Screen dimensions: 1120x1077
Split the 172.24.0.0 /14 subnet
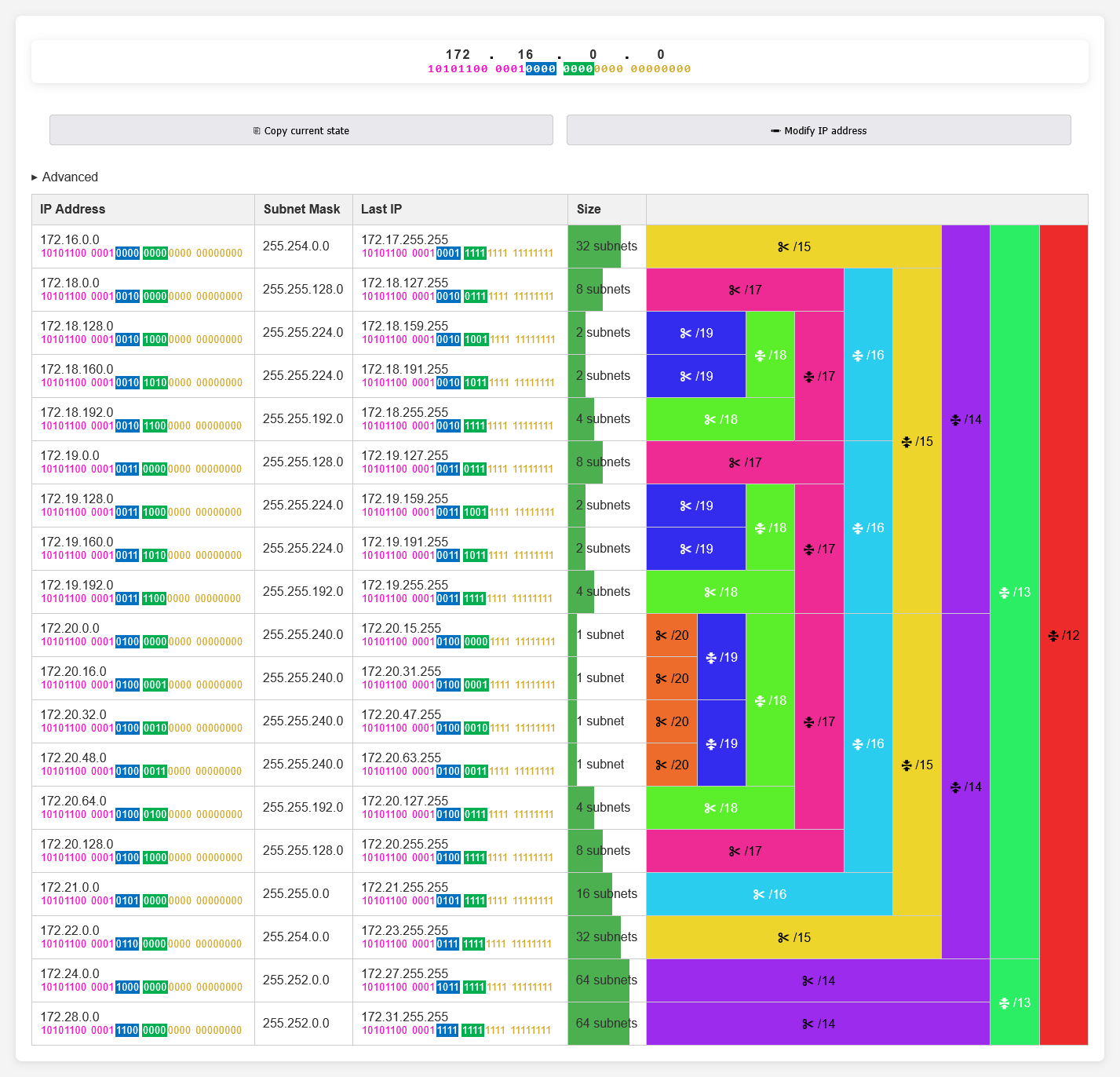point(818,980)
